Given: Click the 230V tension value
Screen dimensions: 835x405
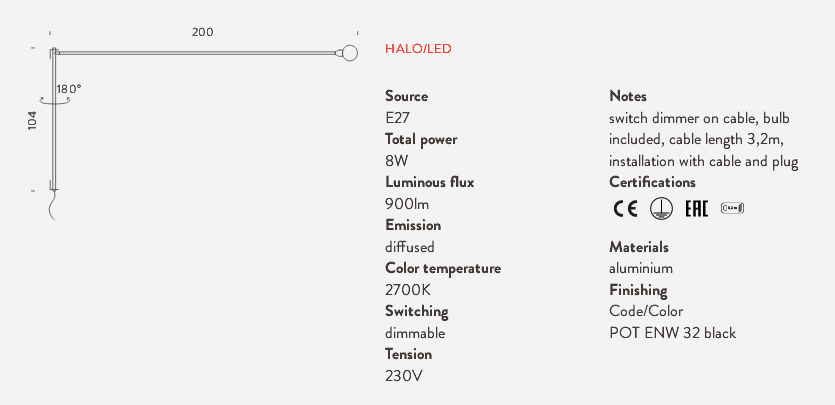Looking at the screenshot, I should tap(404, 376).
